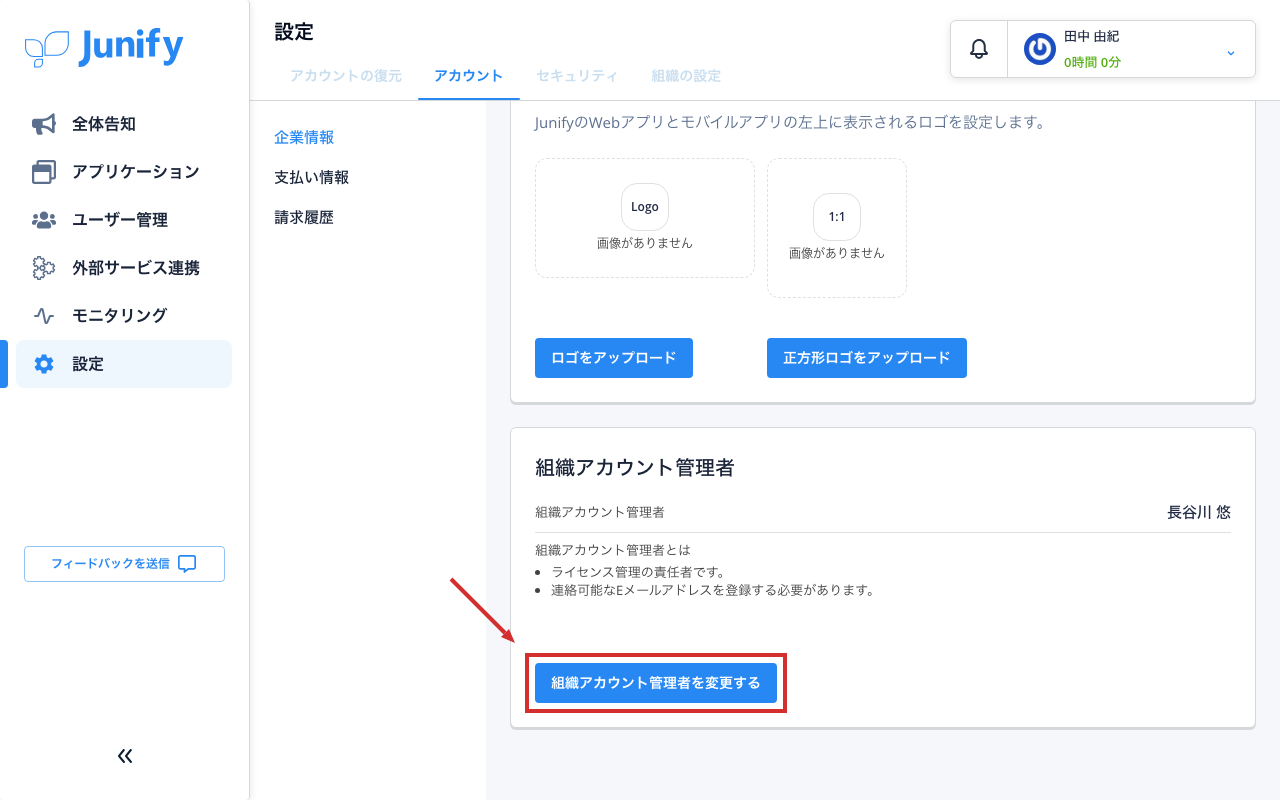Click 組織アカウント管理者を変更する button
Viewport: 1280px width, 800px height.
[656, 683]
